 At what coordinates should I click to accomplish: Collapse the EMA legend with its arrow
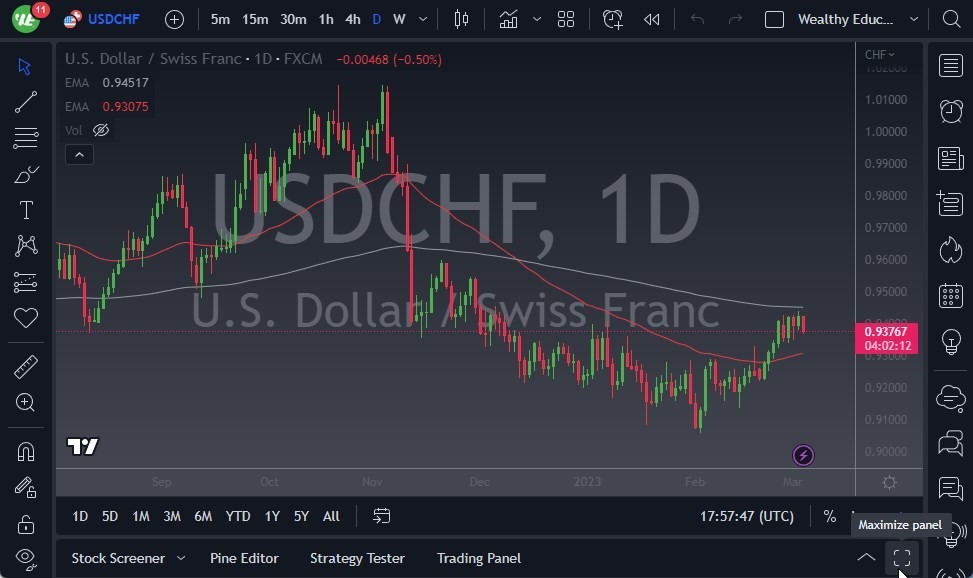tap(79, 154)
